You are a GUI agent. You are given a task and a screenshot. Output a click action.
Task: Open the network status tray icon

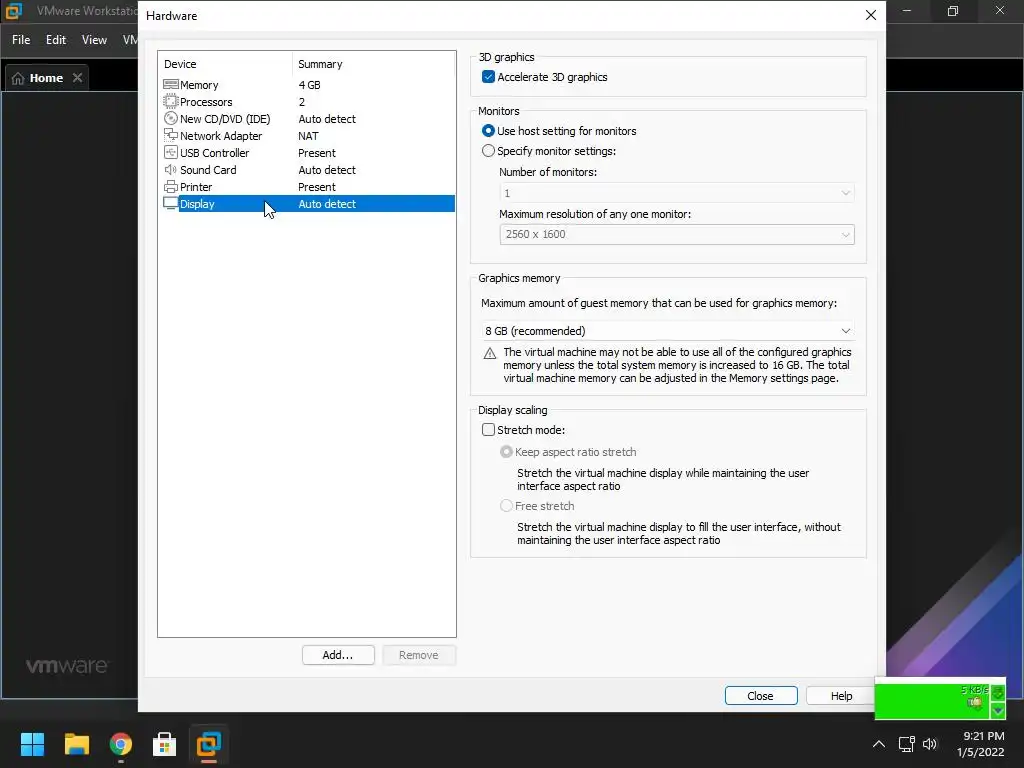point(906,744)
